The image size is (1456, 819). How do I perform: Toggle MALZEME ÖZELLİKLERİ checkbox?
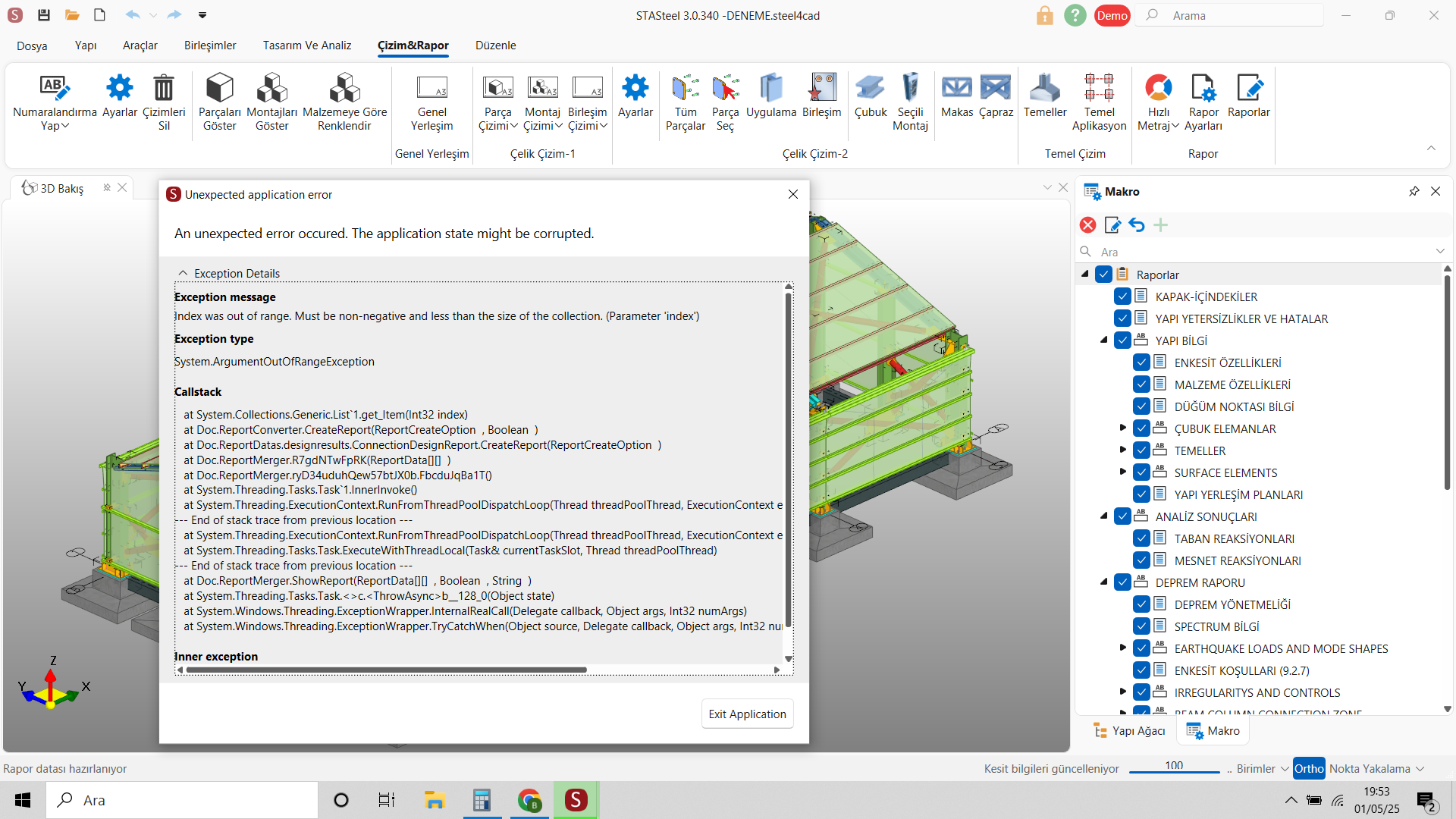coord(1141,384)
